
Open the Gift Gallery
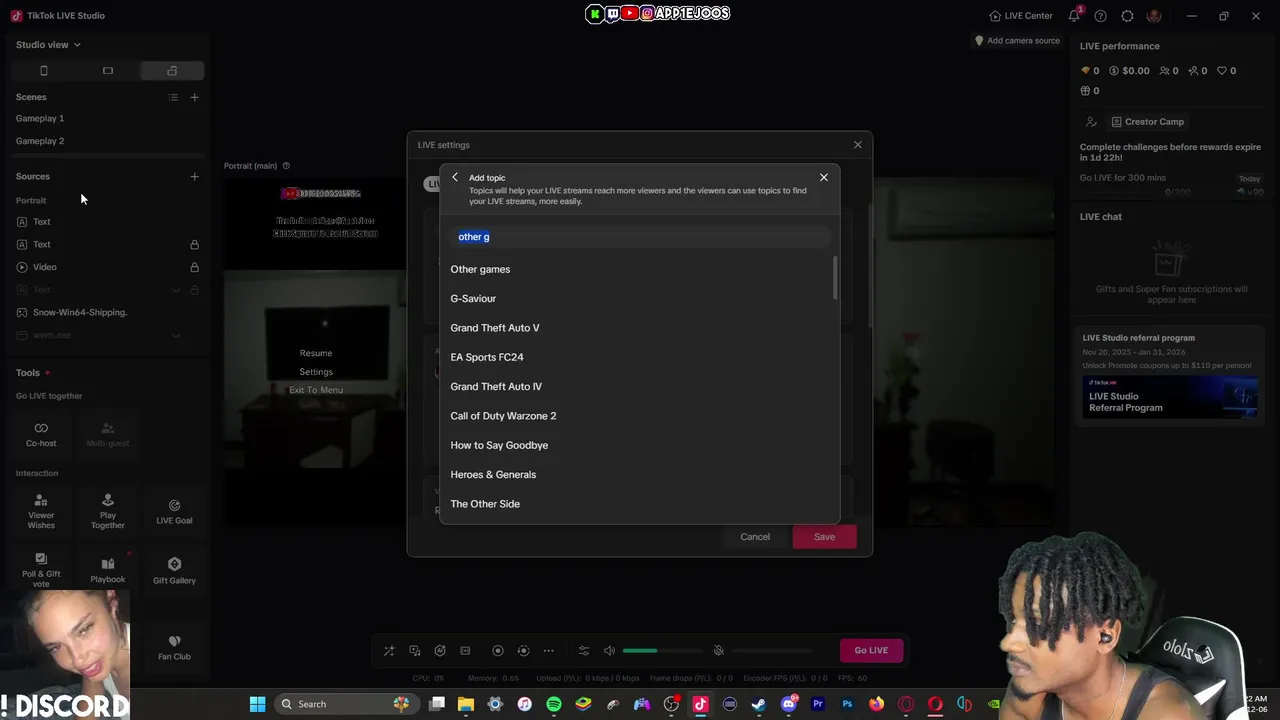click(x=174, y=570)
